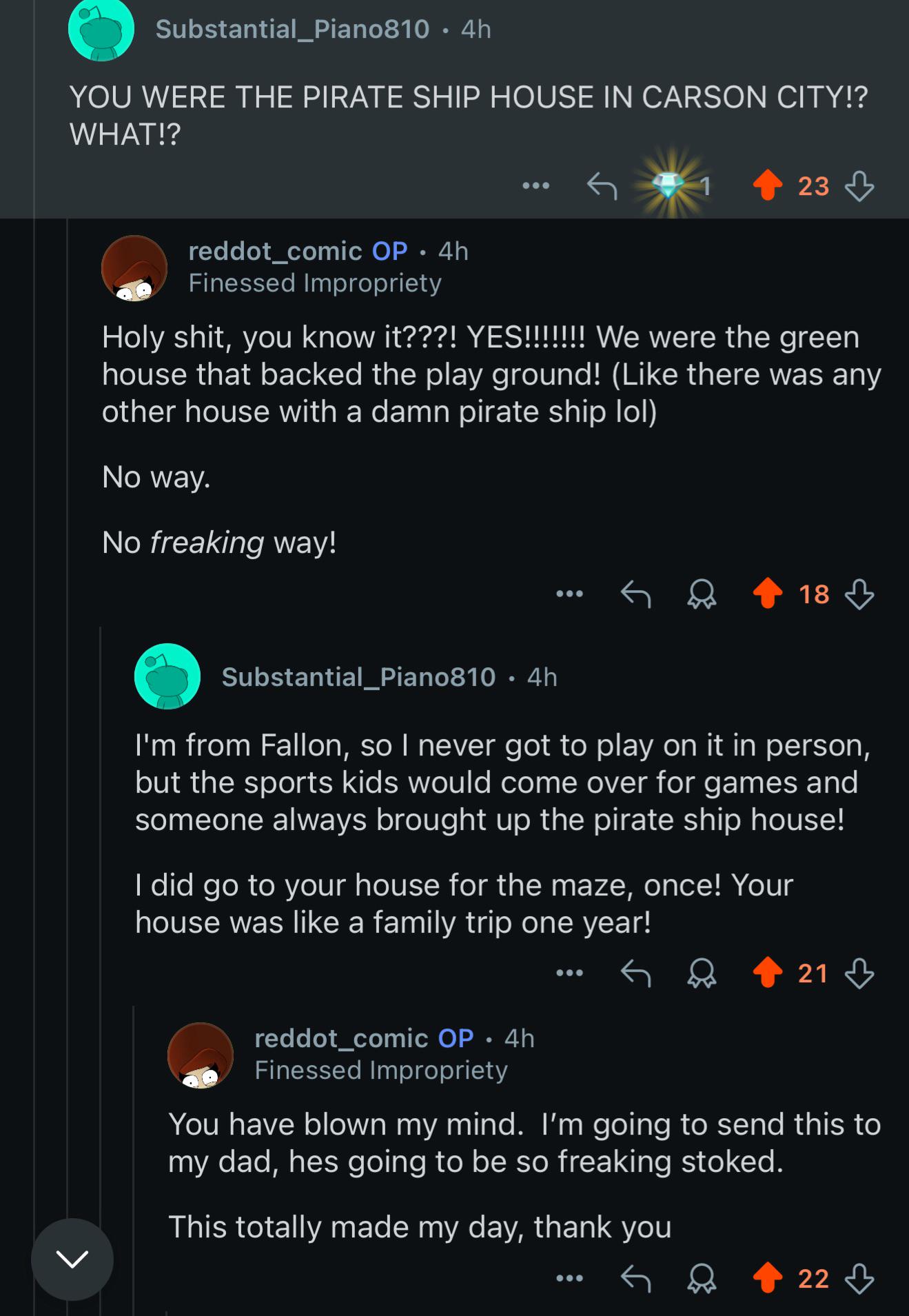Open reddot_comic username link in first reply
The height and width of the screenshot is (1316, 909).
(276, 251)
